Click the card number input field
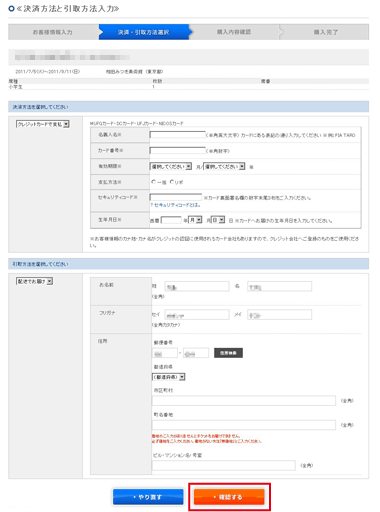Screen dimensions: 380x512 click(x=178, y=151)
